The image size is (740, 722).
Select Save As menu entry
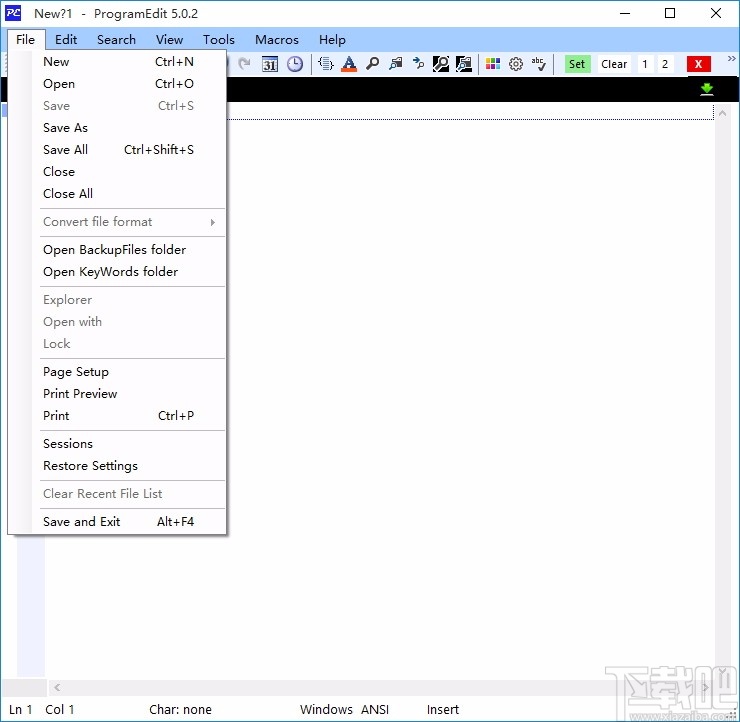(117, 128)
